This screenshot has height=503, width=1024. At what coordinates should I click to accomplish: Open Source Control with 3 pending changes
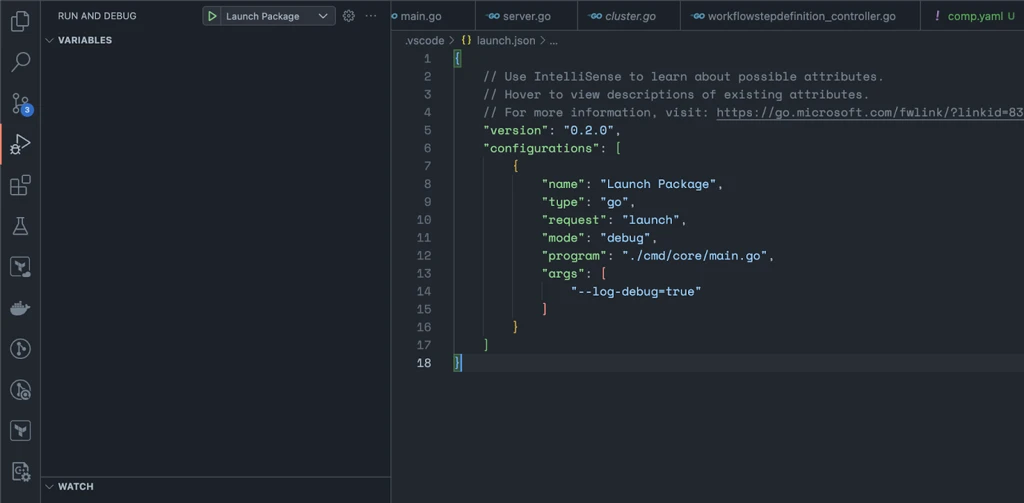(x=22, y=104)
